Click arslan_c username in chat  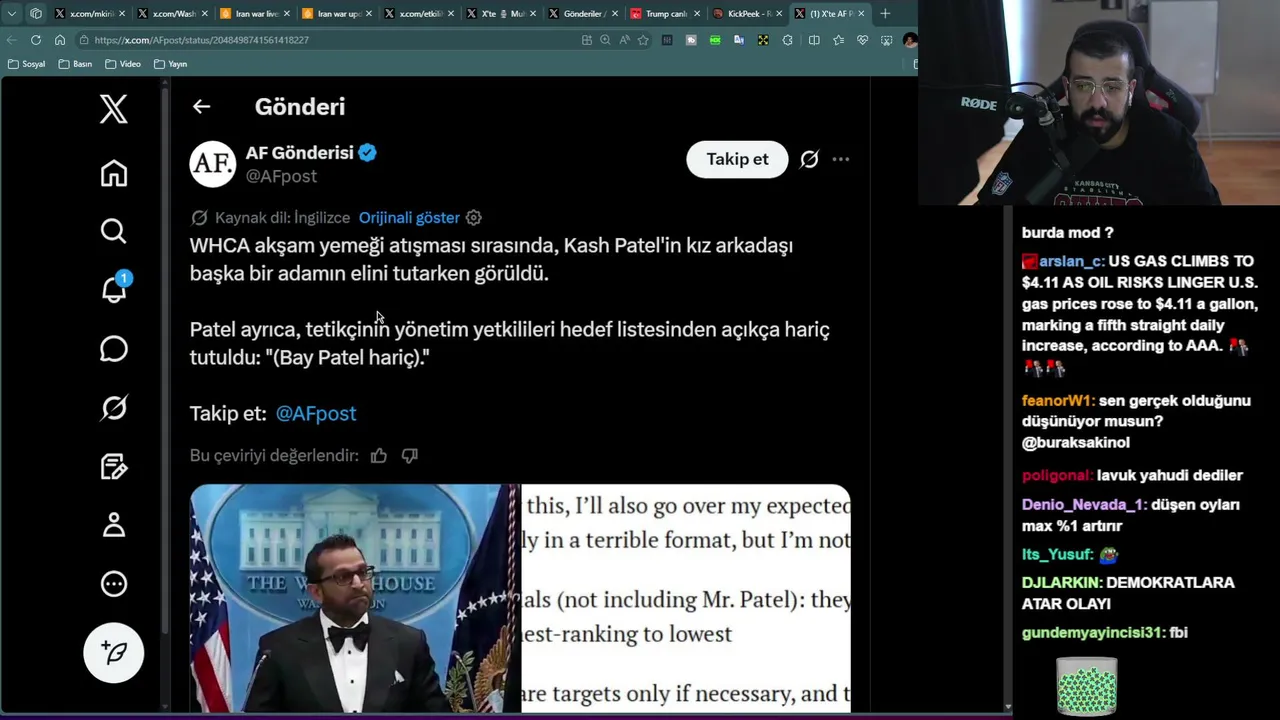(1071, 261)
